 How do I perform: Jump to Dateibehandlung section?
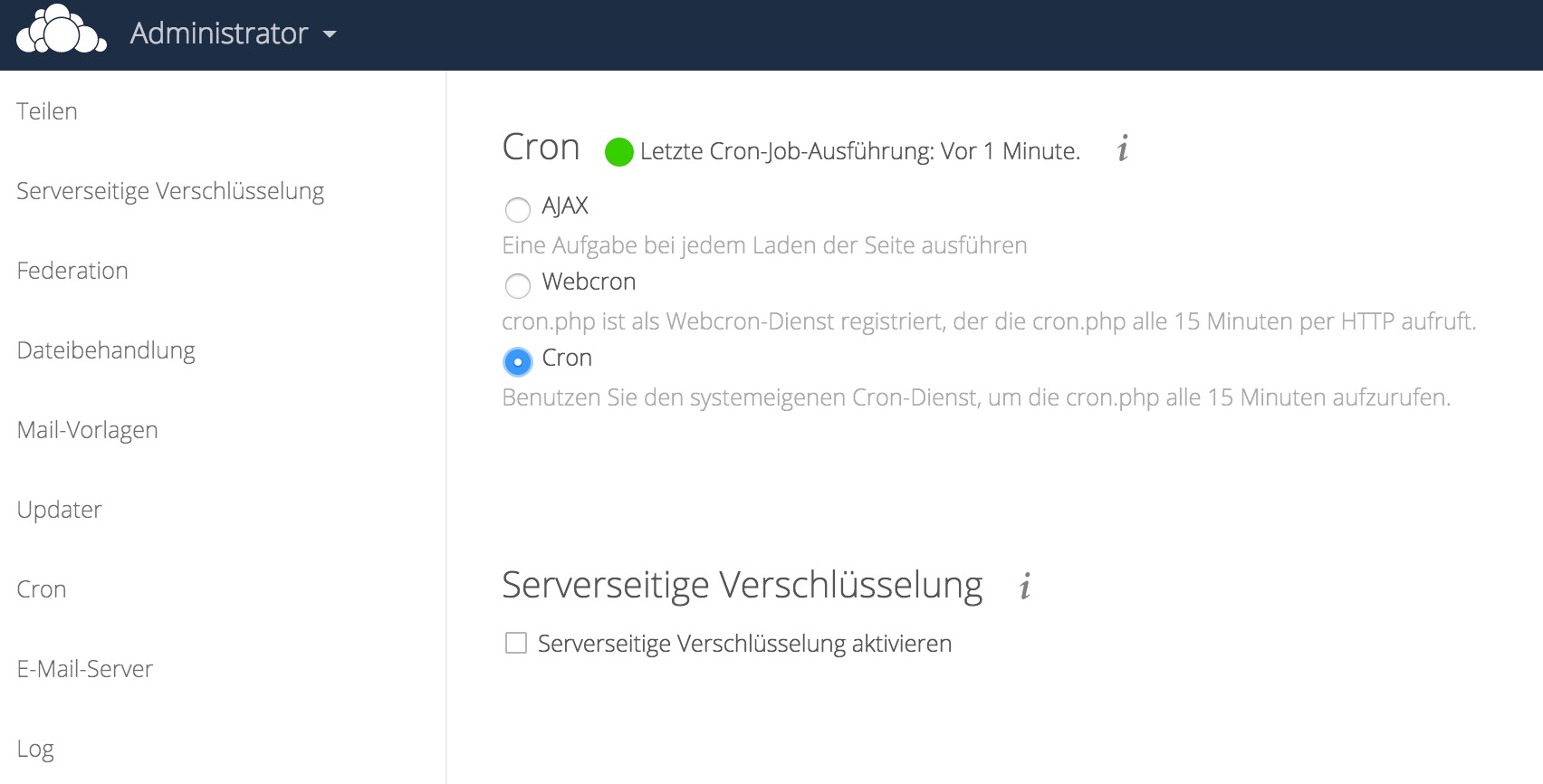(106, 350)
